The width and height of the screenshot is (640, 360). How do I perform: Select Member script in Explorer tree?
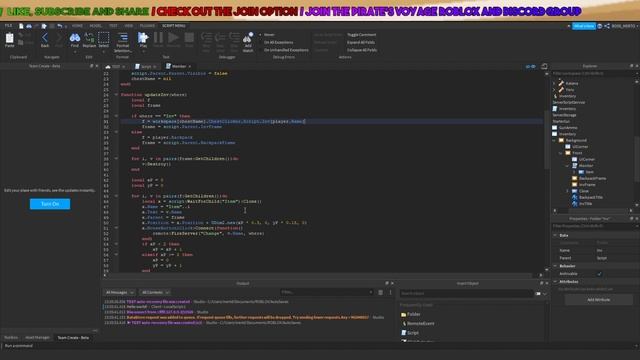pos(582,166)
